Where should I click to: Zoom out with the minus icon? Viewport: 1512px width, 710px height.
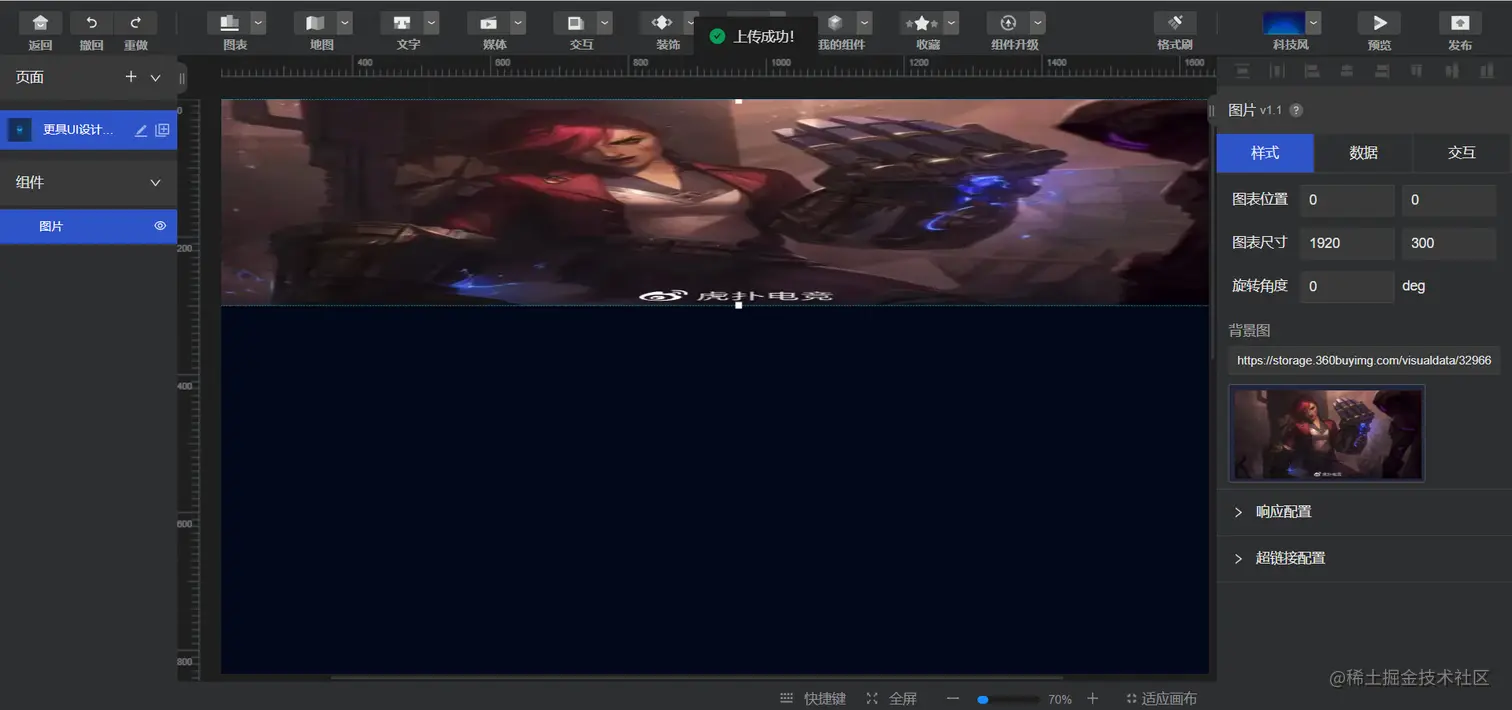click(953, 698)
